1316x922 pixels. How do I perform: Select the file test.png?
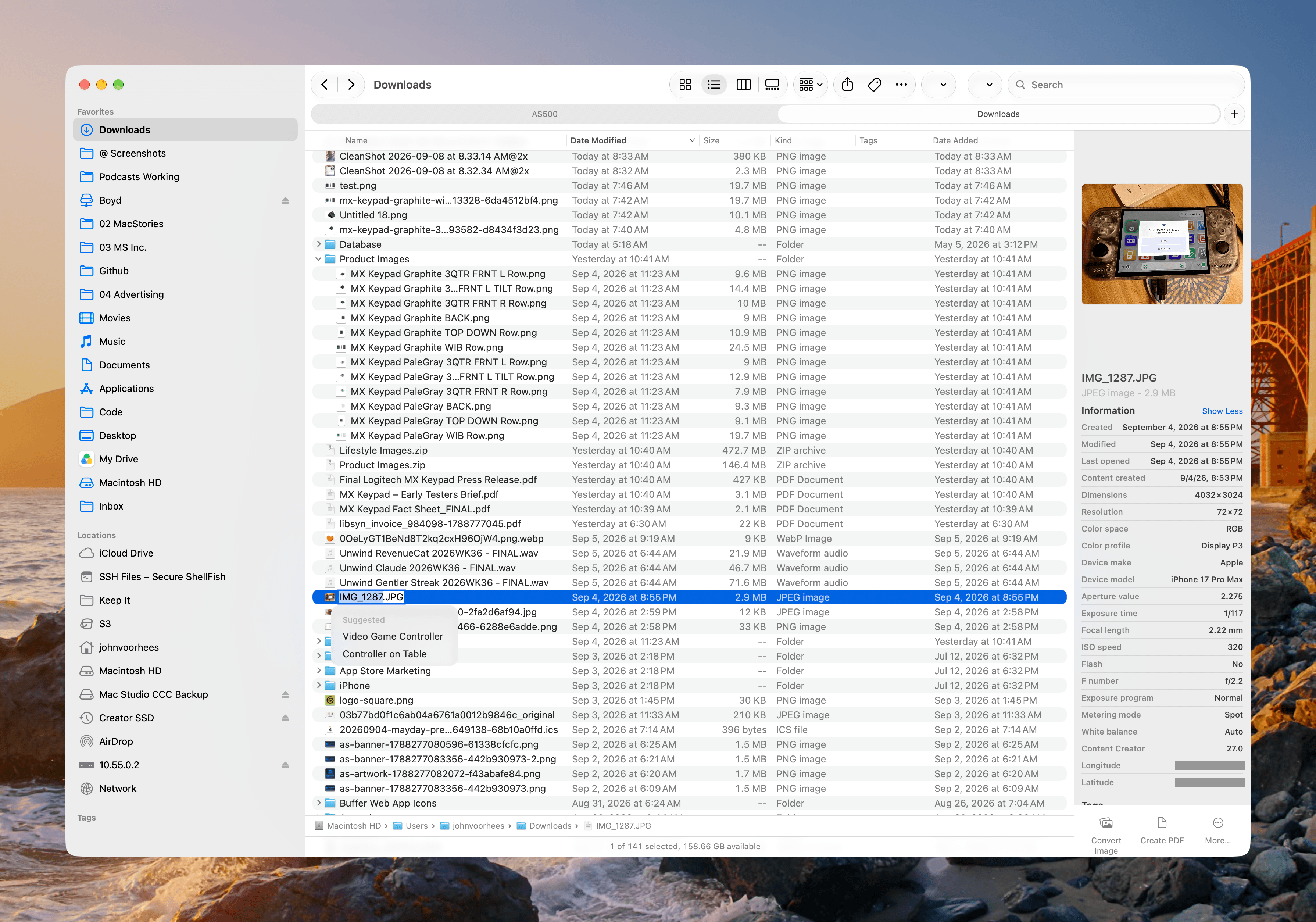[x=689, y=186]
